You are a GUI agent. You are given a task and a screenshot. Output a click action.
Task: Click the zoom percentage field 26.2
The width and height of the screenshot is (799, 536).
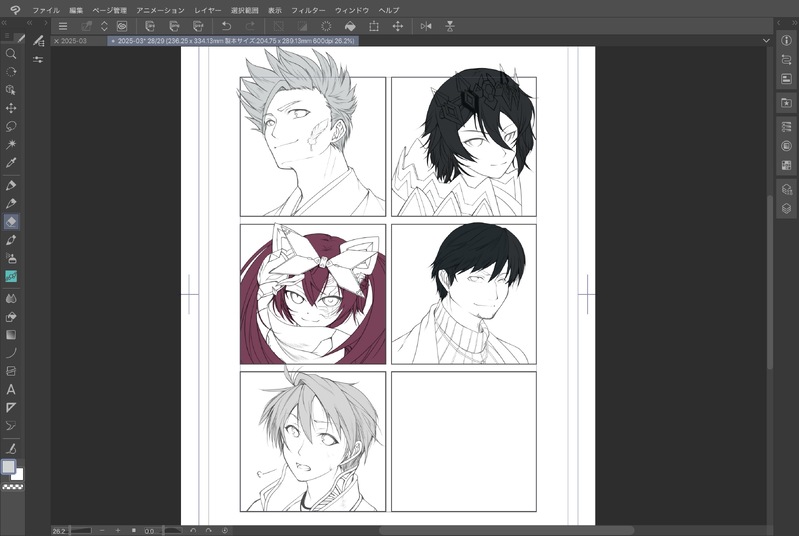pyautogui.click(x=59, y=531)
